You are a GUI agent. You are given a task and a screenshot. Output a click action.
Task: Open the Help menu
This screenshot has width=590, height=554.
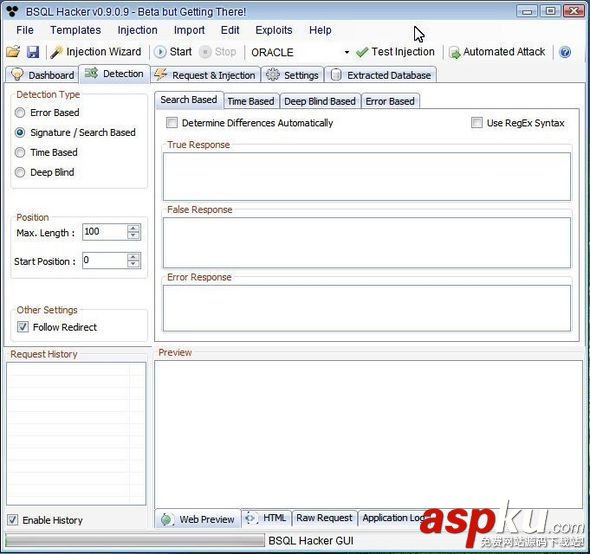coord(320,30)
